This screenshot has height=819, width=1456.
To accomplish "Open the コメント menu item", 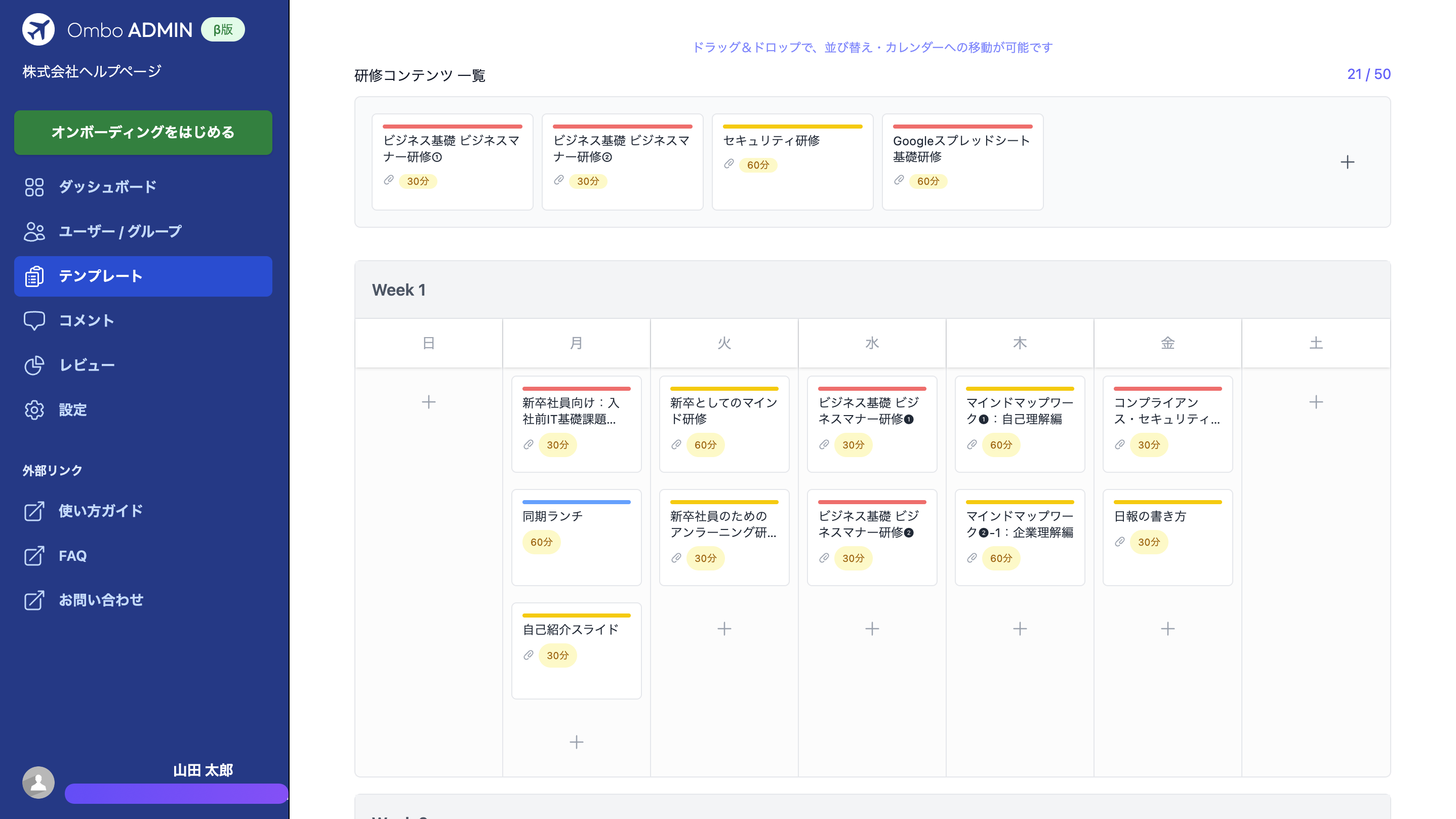I will click(x=143, y=320).
